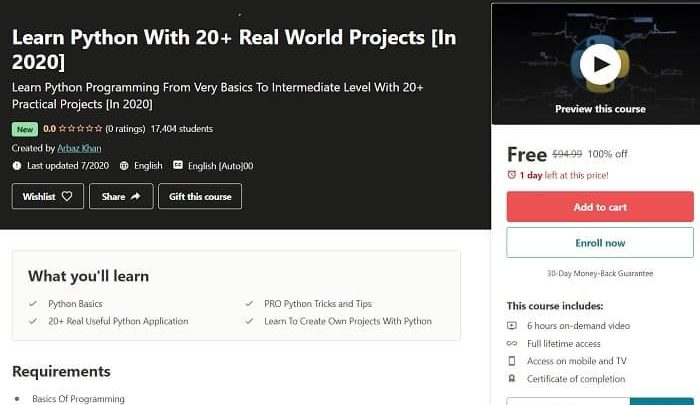The width and height of the screenshot is (700, 405).
Task: Play the course preview video
Action: [x=600, y=64]
